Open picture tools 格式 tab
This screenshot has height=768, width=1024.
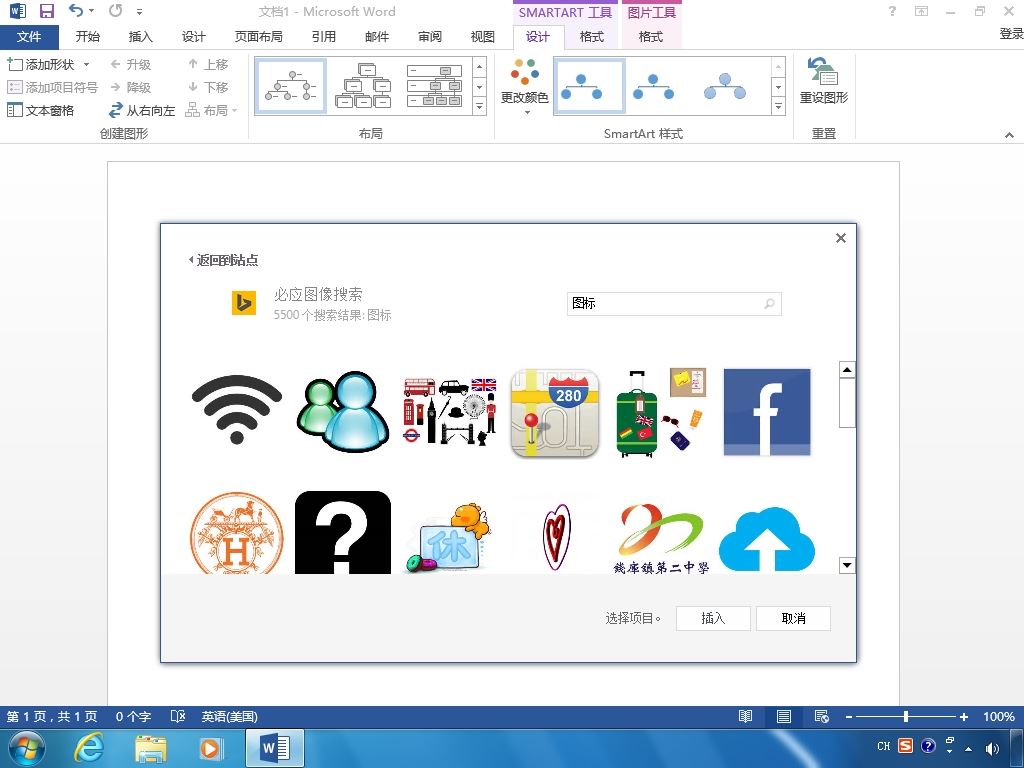coord(650,37)
